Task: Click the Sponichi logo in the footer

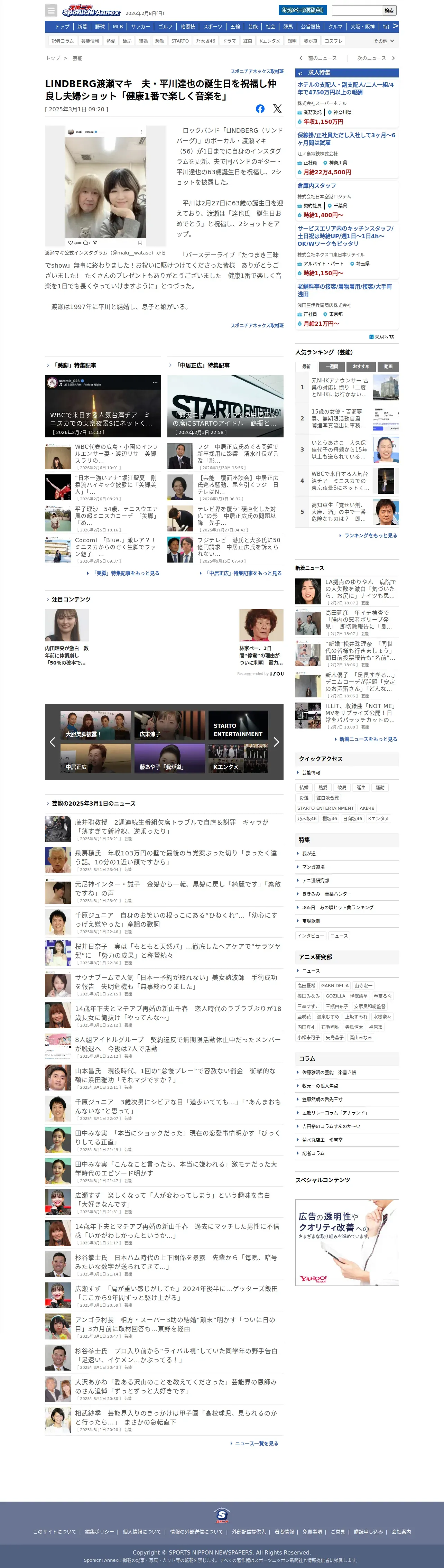Action: pos(222,1516)
